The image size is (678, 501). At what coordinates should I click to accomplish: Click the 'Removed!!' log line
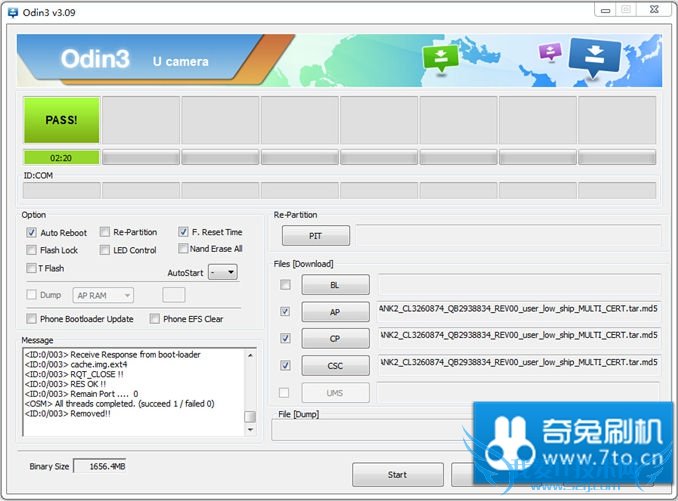click(67, 414)
